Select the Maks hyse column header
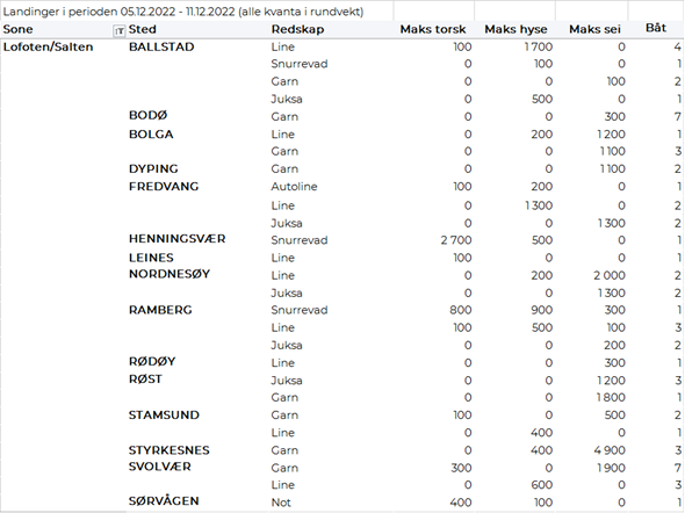 tap(514, 30)
